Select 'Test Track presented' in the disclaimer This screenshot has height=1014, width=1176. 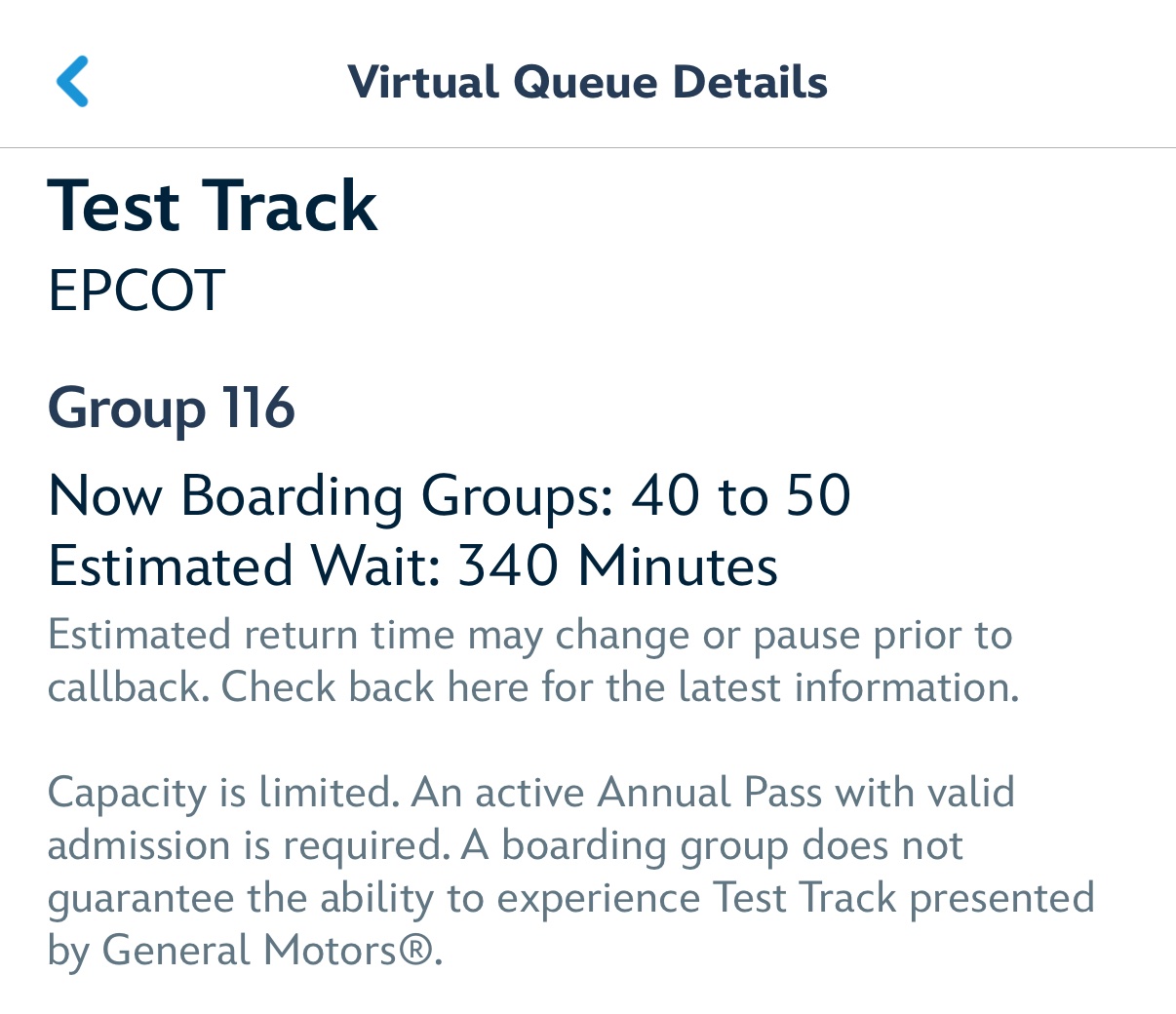click(x=904, y=898)
